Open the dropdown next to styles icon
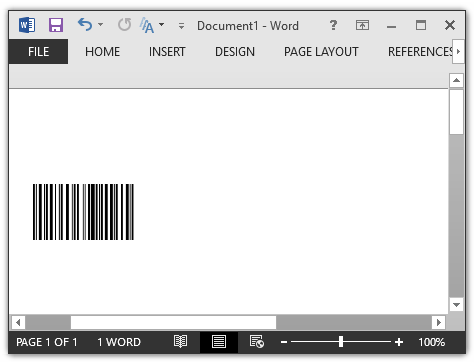 point(161,25)
